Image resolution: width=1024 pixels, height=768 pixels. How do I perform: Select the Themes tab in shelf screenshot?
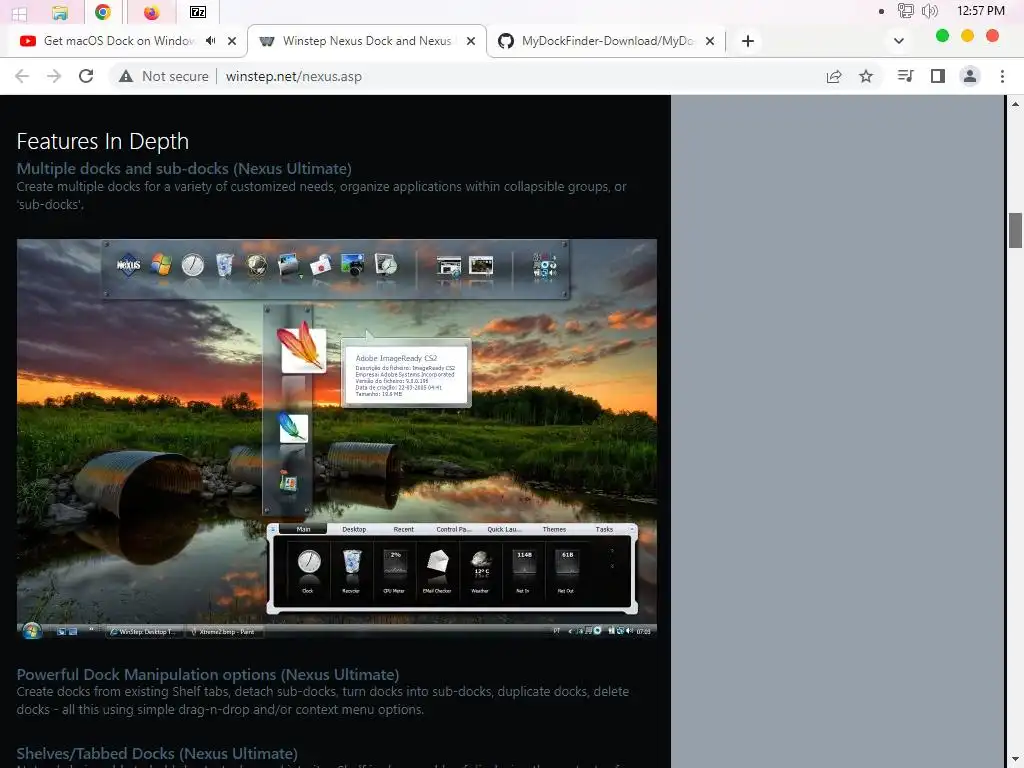pyautogui.click(x=554, y=529)
